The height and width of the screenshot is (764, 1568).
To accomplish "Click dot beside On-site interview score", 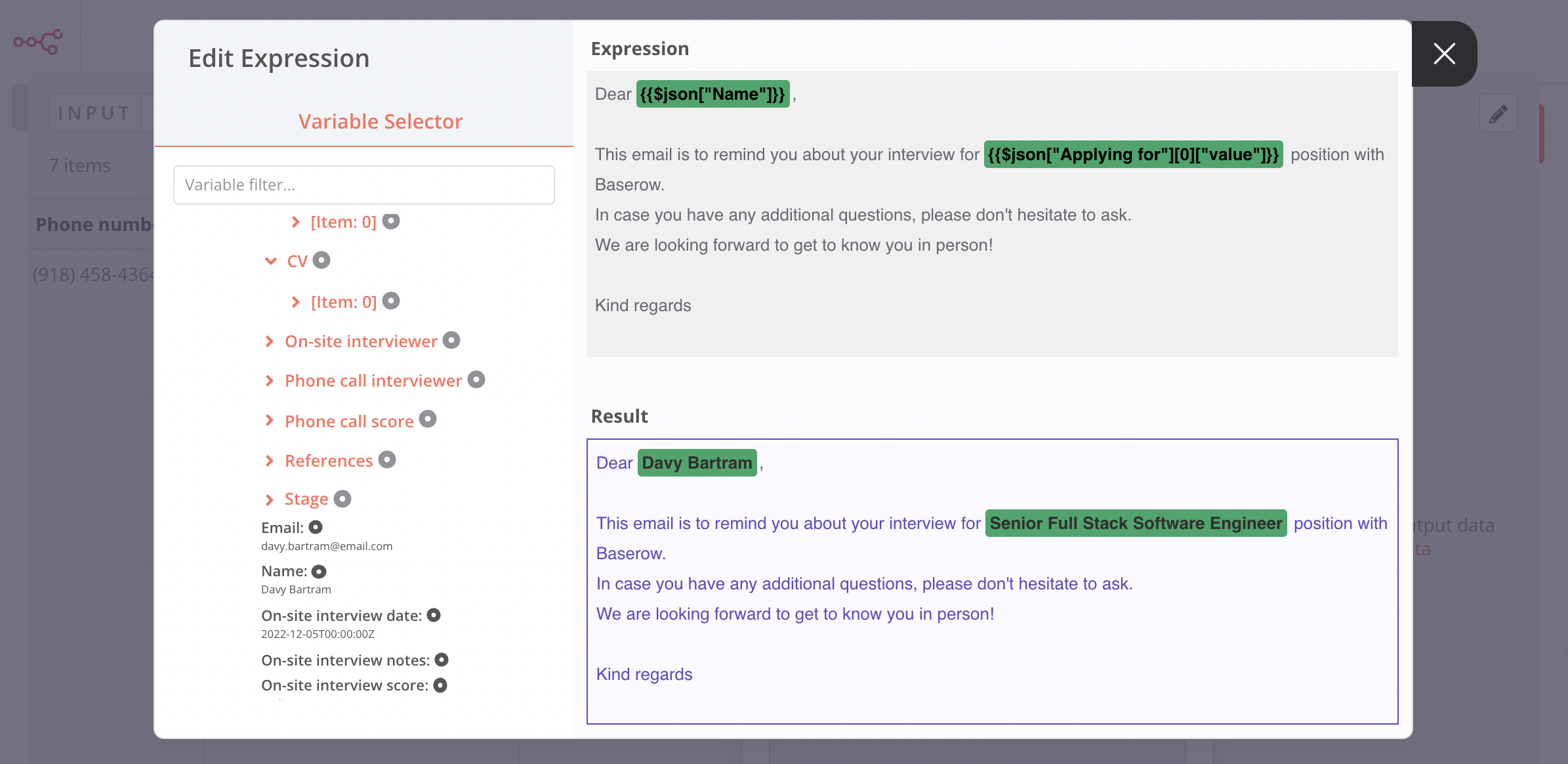I will [440, 685].
